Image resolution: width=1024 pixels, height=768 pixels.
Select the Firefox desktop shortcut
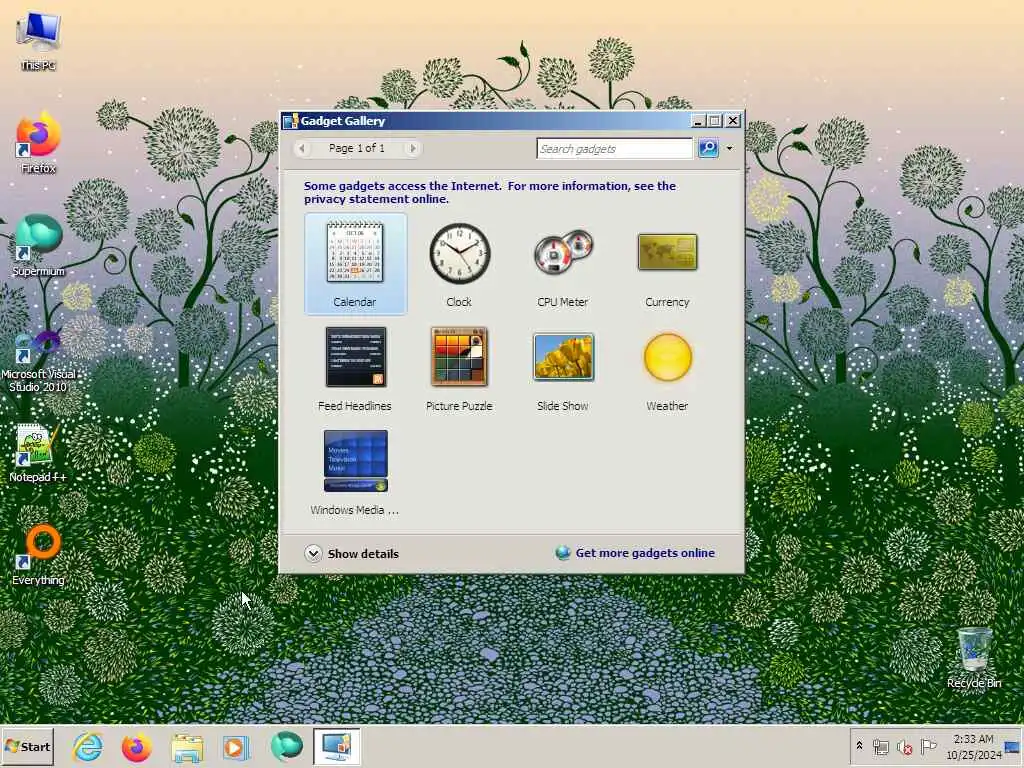coord(39,144)
